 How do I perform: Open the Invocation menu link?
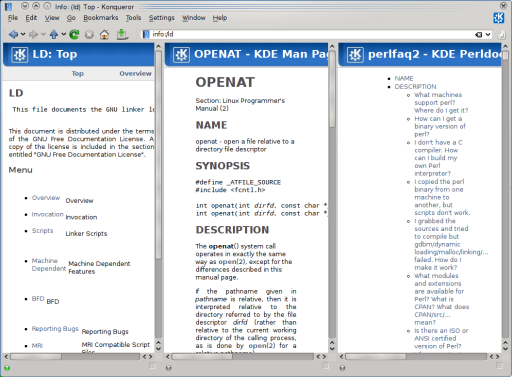coord(47,214)
